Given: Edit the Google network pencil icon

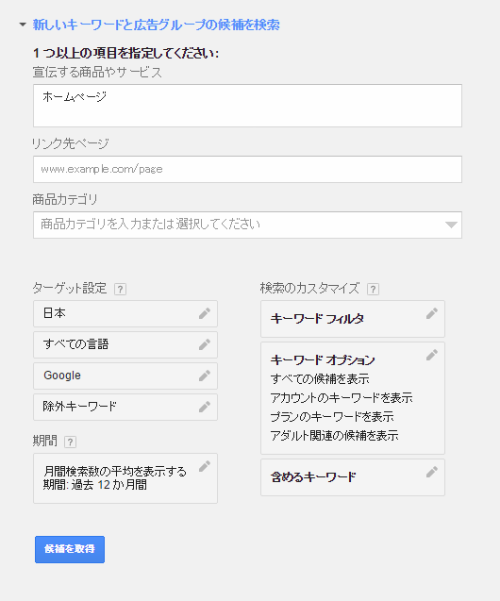Looking at the screenshot, I should 204,376.
